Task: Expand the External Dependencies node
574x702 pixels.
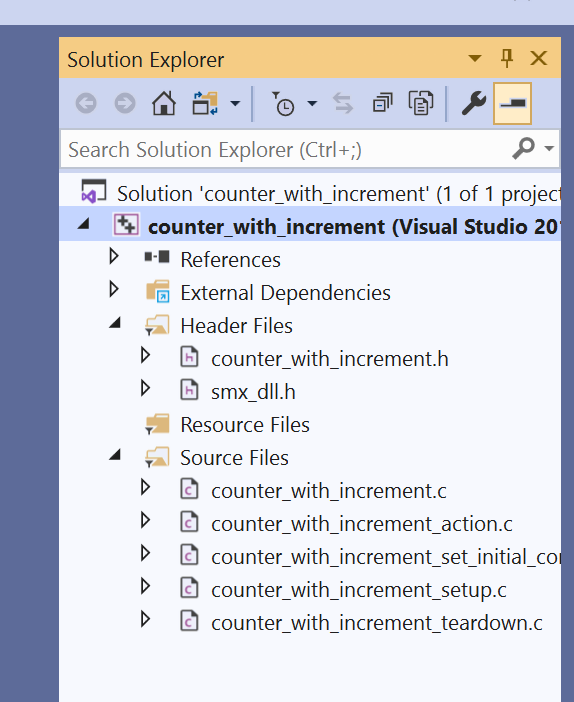Action: click(x=114, y=290)
